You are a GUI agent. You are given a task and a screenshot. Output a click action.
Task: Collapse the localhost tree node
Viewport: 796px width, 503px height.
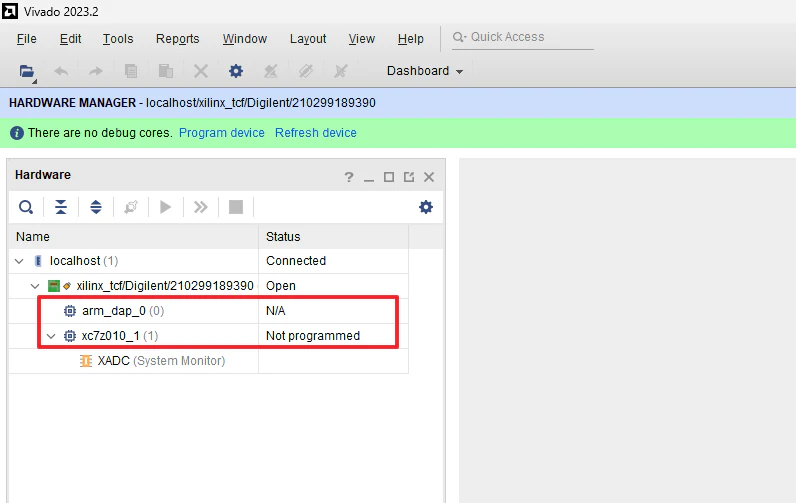[19, 261]
